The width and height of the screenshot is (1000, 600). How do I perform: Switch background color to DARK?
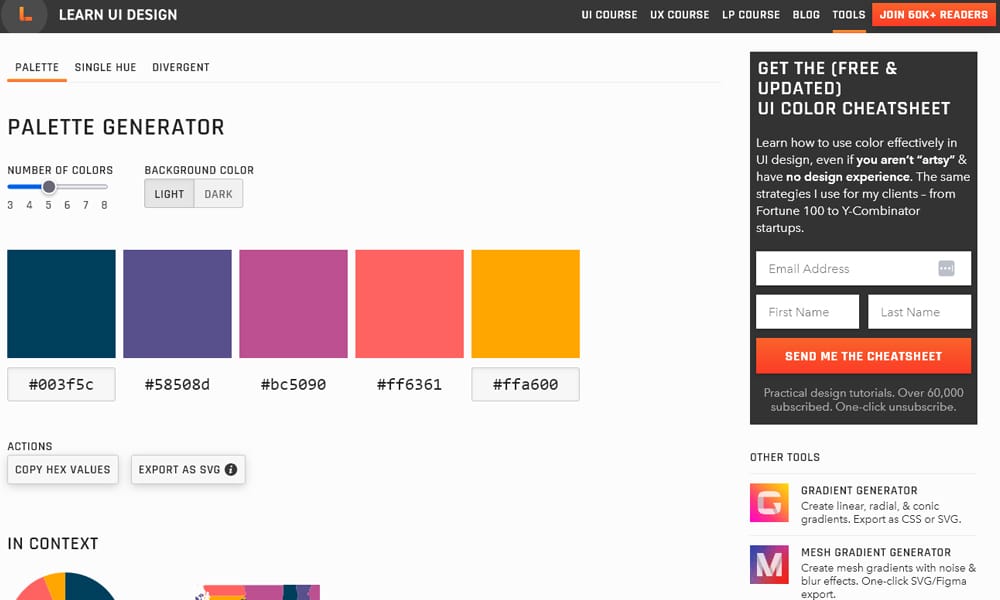pyautogui.click(x=219, y=193)
